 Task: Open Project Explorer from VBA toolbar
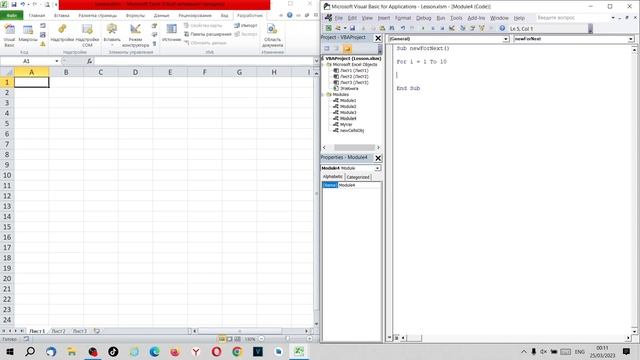pos(462,28)
